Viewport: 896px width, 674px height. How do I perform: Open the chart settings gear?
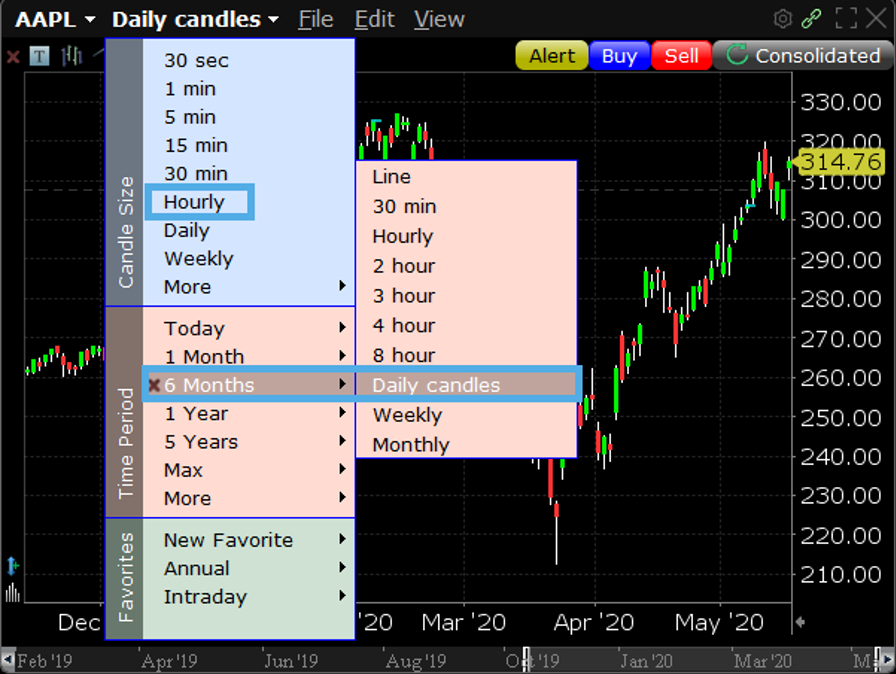pos(782,18)
